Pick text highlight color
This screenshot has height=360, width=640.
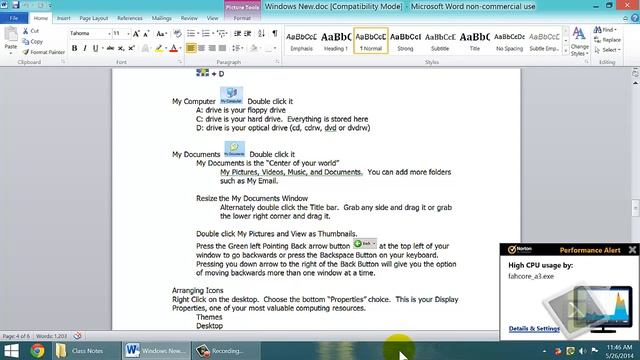tap(159, 48)
